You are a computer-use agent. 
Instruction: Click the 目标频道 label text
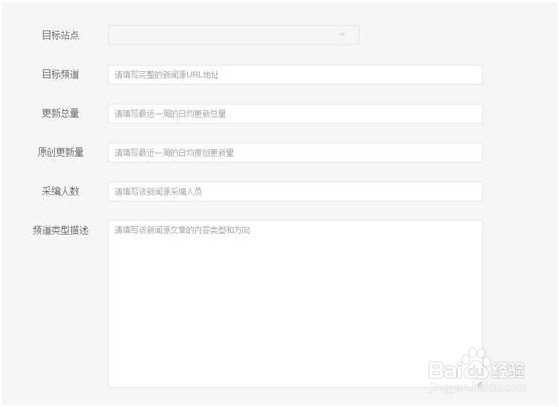(61, 74)
